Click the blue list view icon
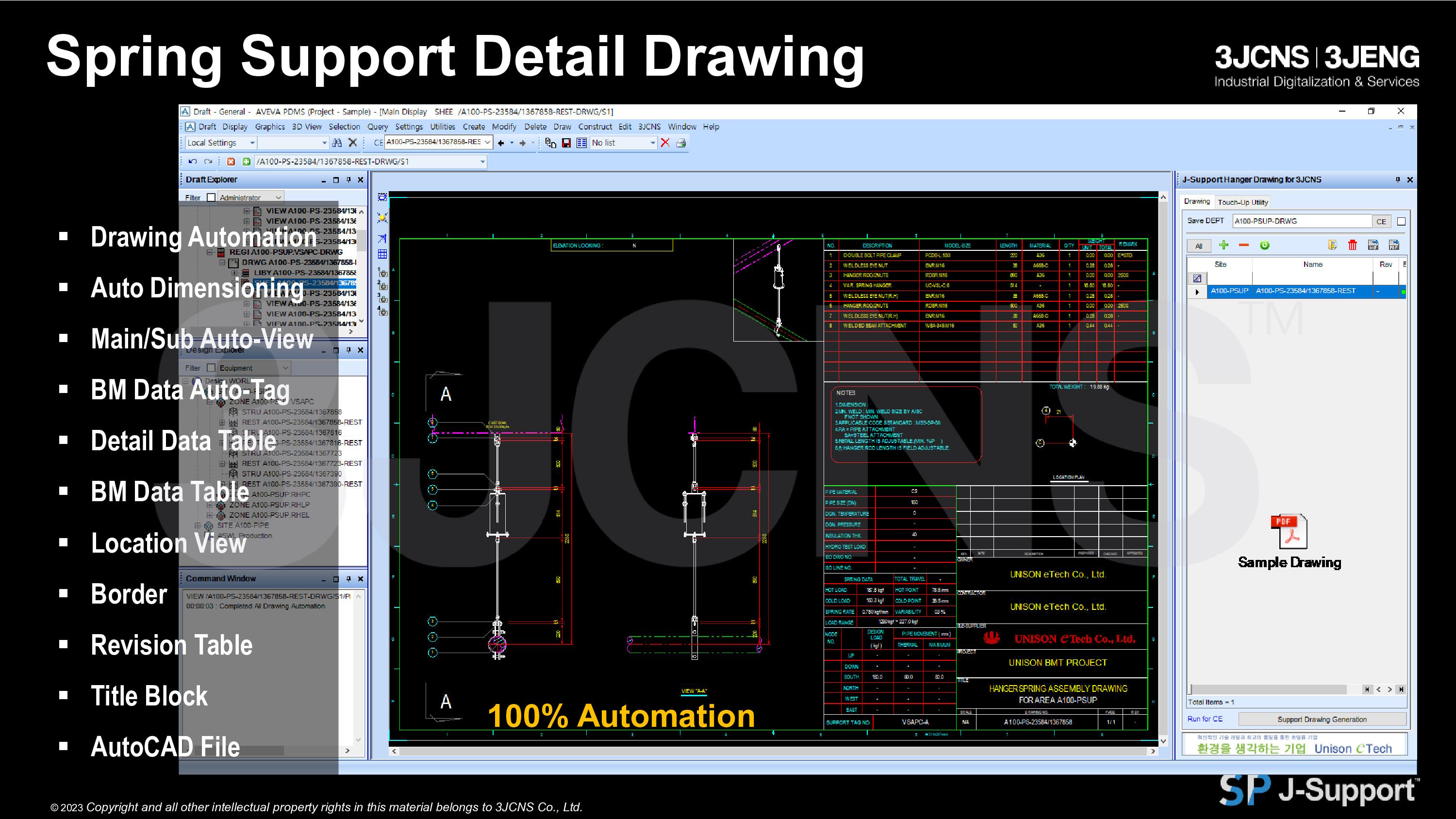 (x=581, y=143)
